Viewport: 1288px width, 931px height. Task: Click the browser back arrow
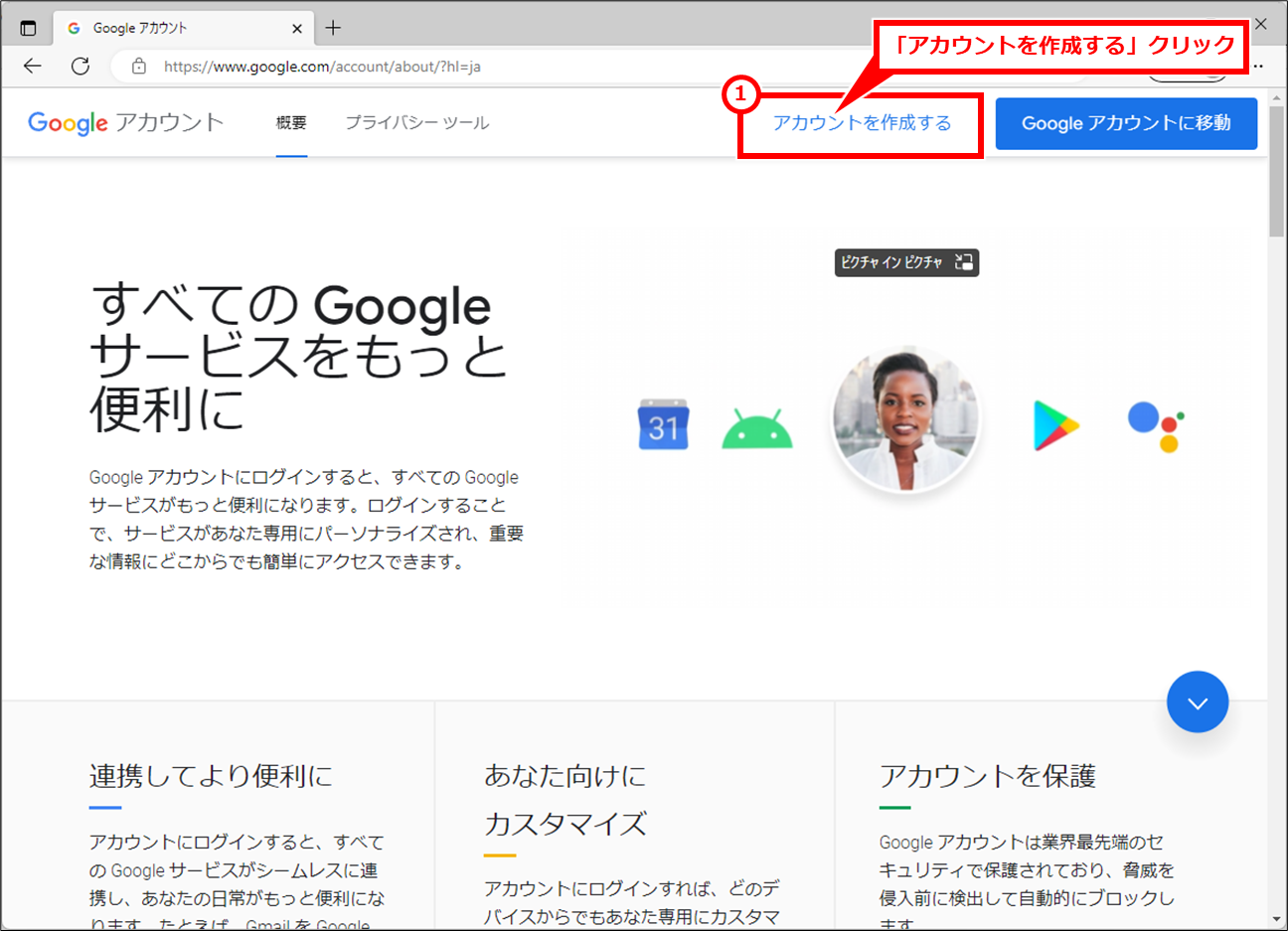(33, 67)
